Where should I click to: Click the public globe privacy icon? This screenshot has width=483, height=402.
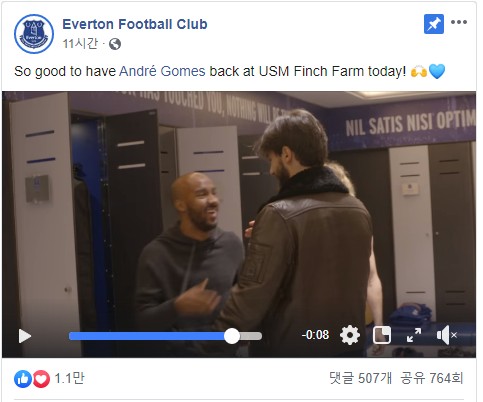point(115,44)
